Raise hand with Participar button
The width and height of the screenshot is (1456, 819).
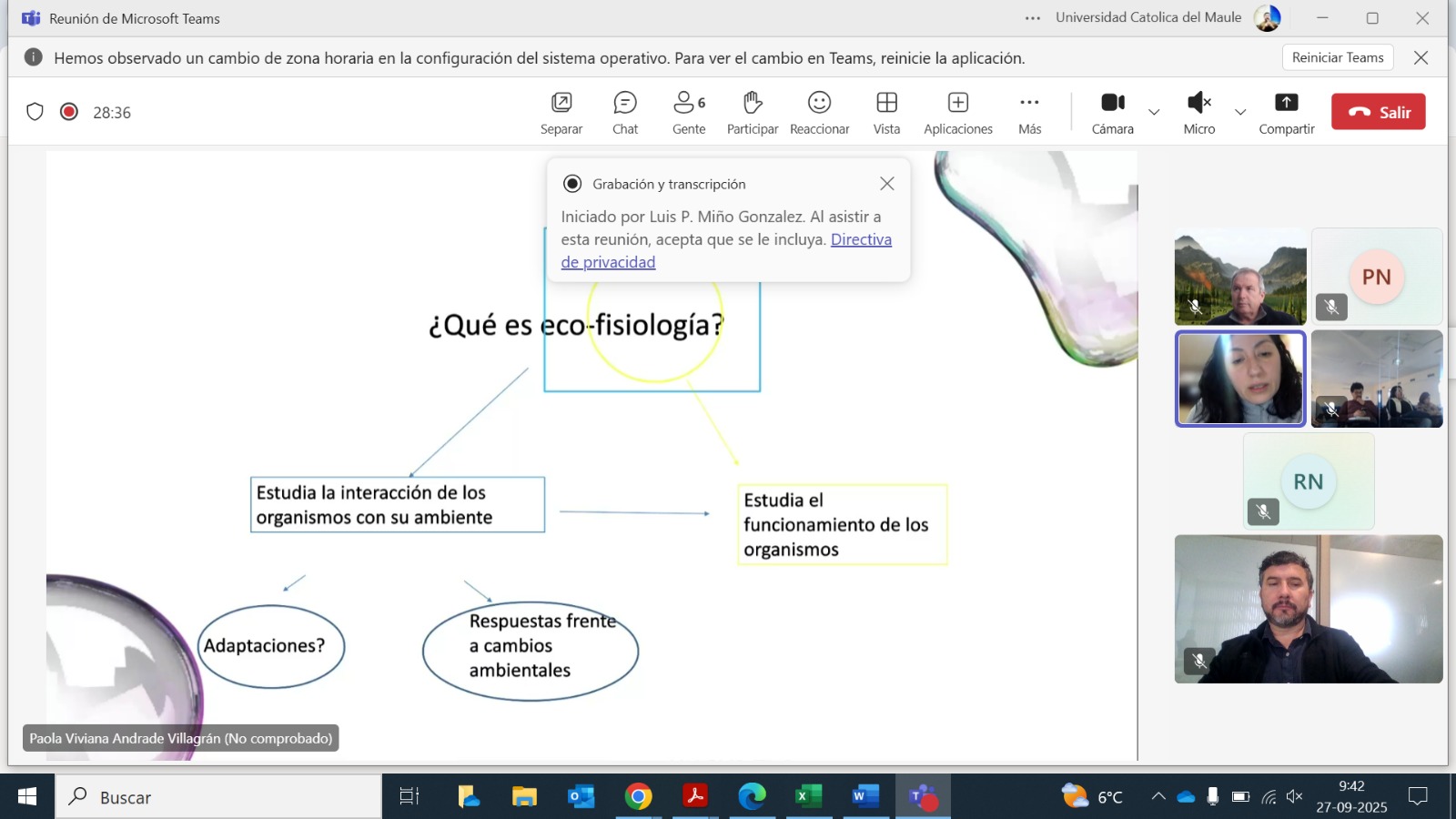tap(752, 112)
